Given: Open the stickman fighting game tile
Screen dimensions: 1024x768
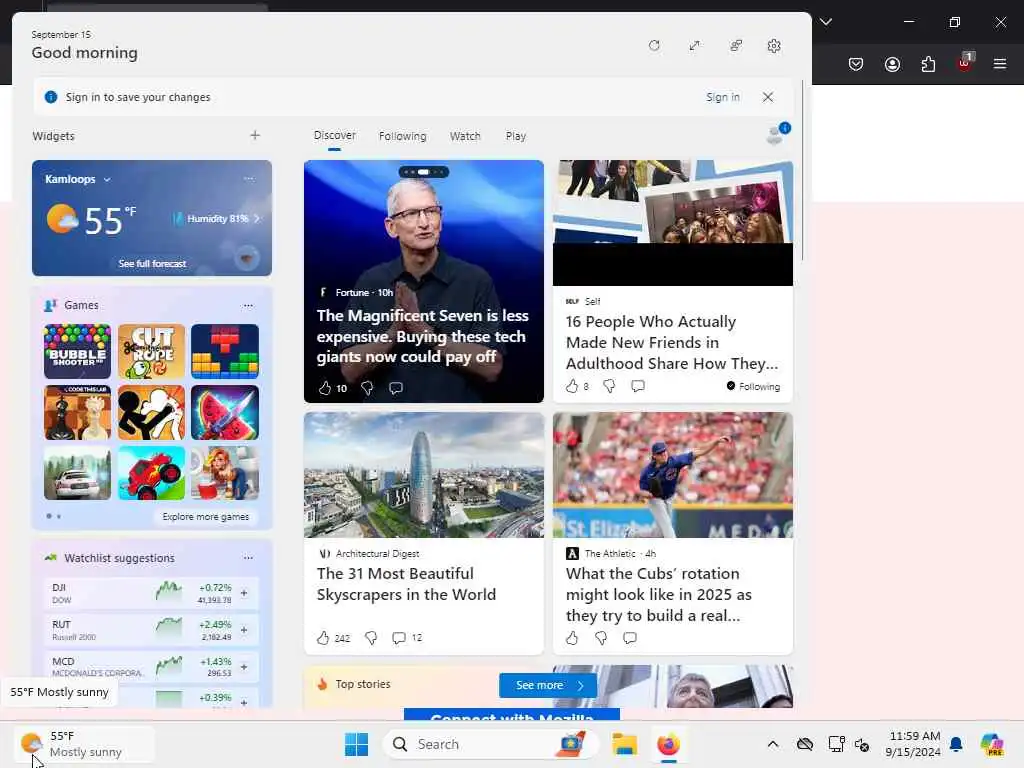Looking at the screenshot, I should pos(152,412).
